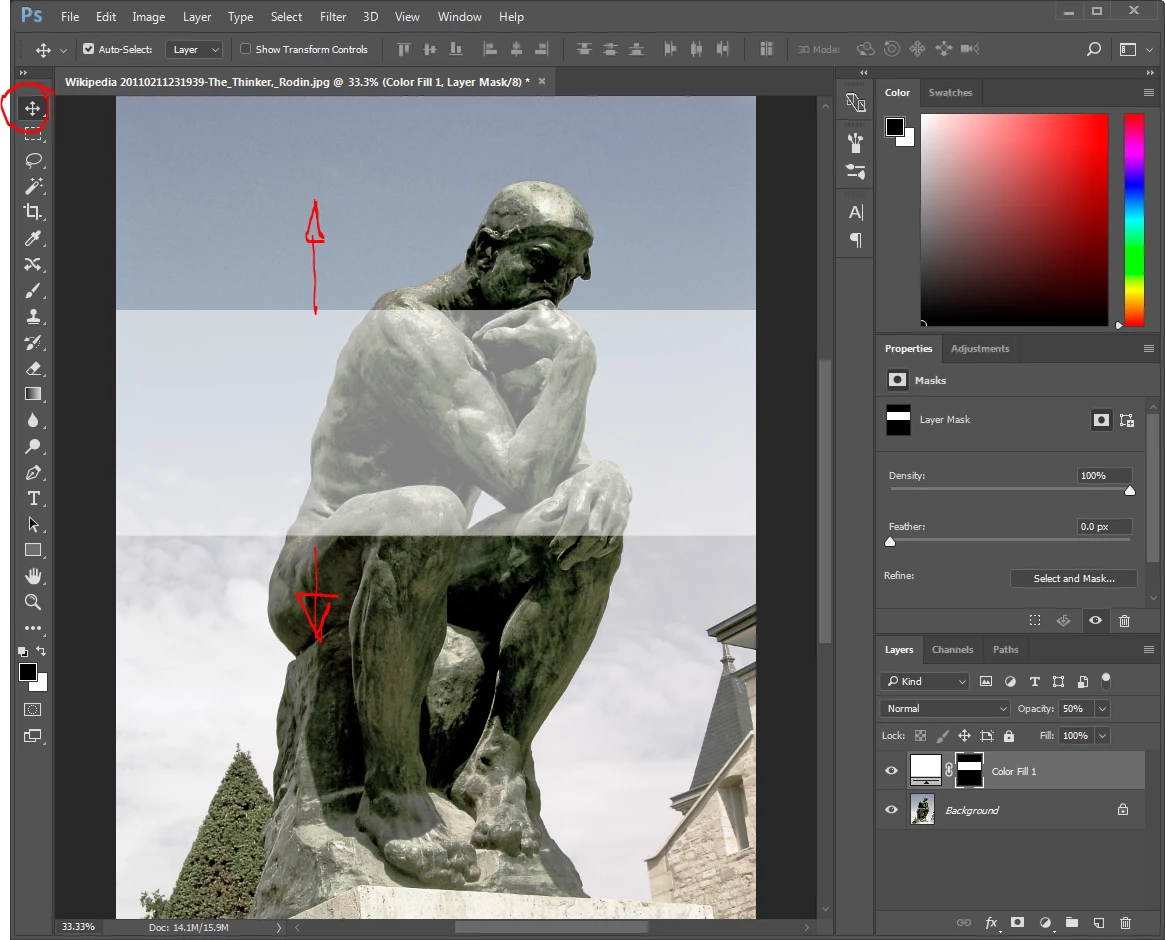Toggle lock all in Layers panel

[1008, 736]
